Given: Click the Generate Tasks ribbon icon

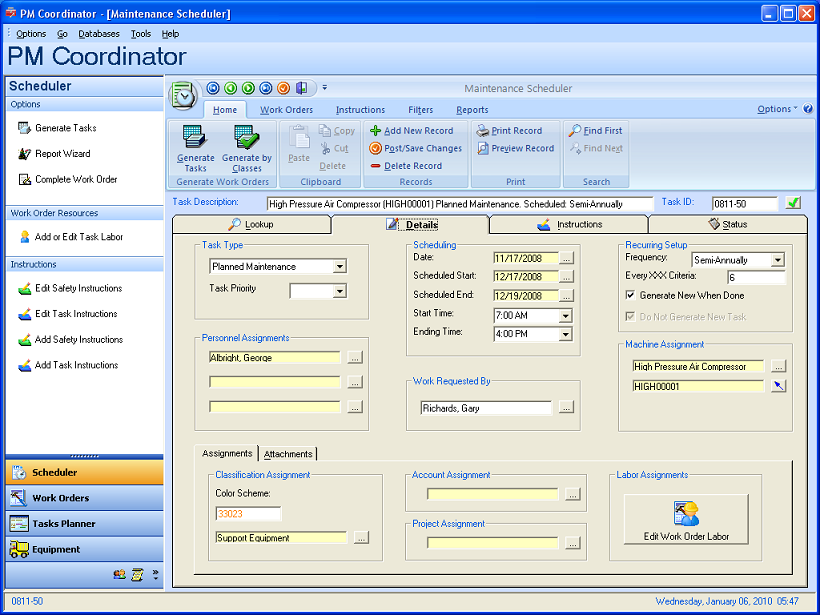Looking at the screenshot, I should coord(196,149).
